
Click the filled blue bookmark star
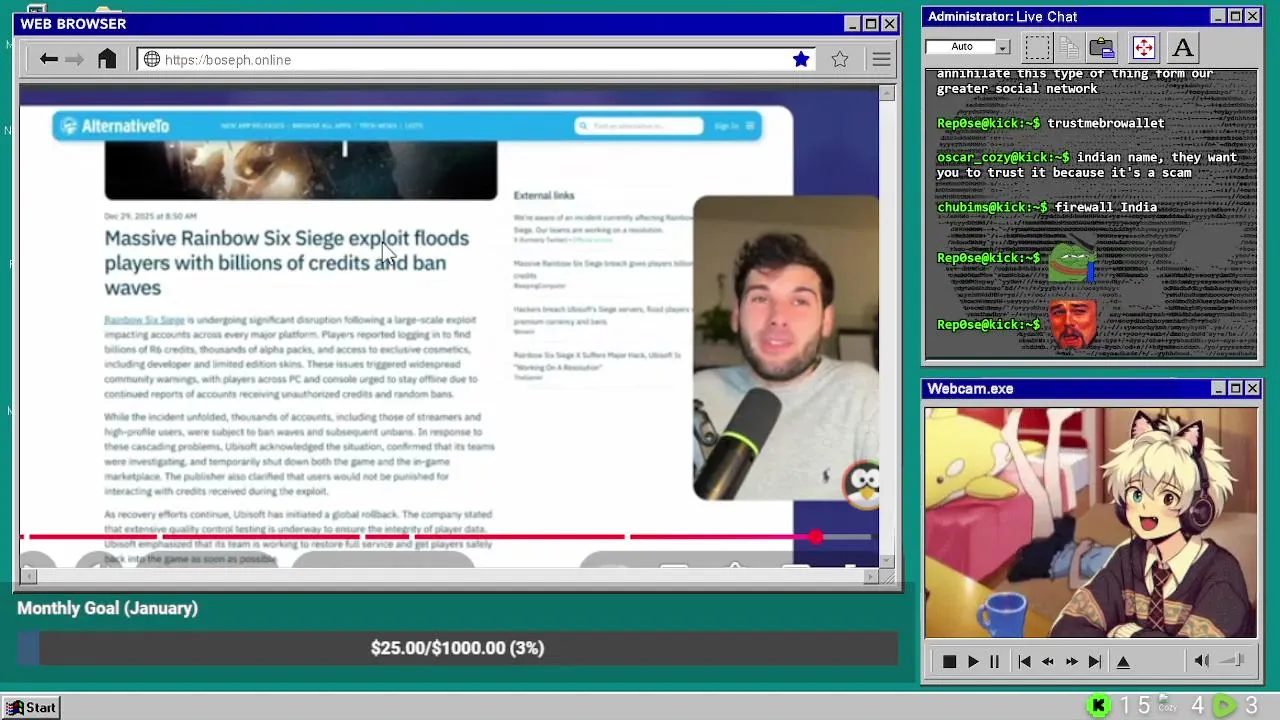[801, 60]
